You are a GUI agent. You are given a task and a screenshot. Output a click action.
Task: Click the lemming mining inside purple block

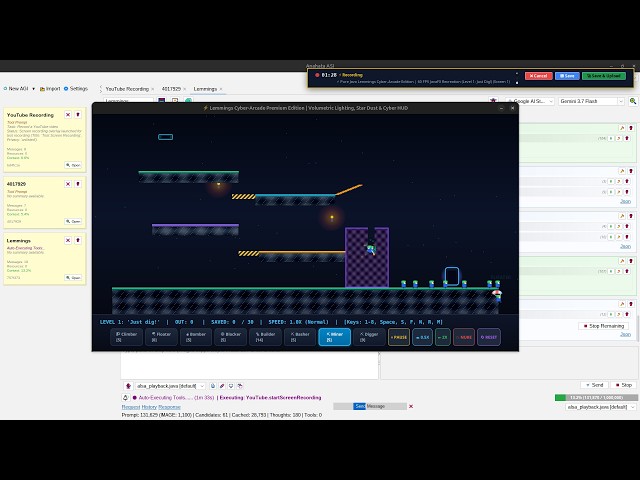pos(371,248)
